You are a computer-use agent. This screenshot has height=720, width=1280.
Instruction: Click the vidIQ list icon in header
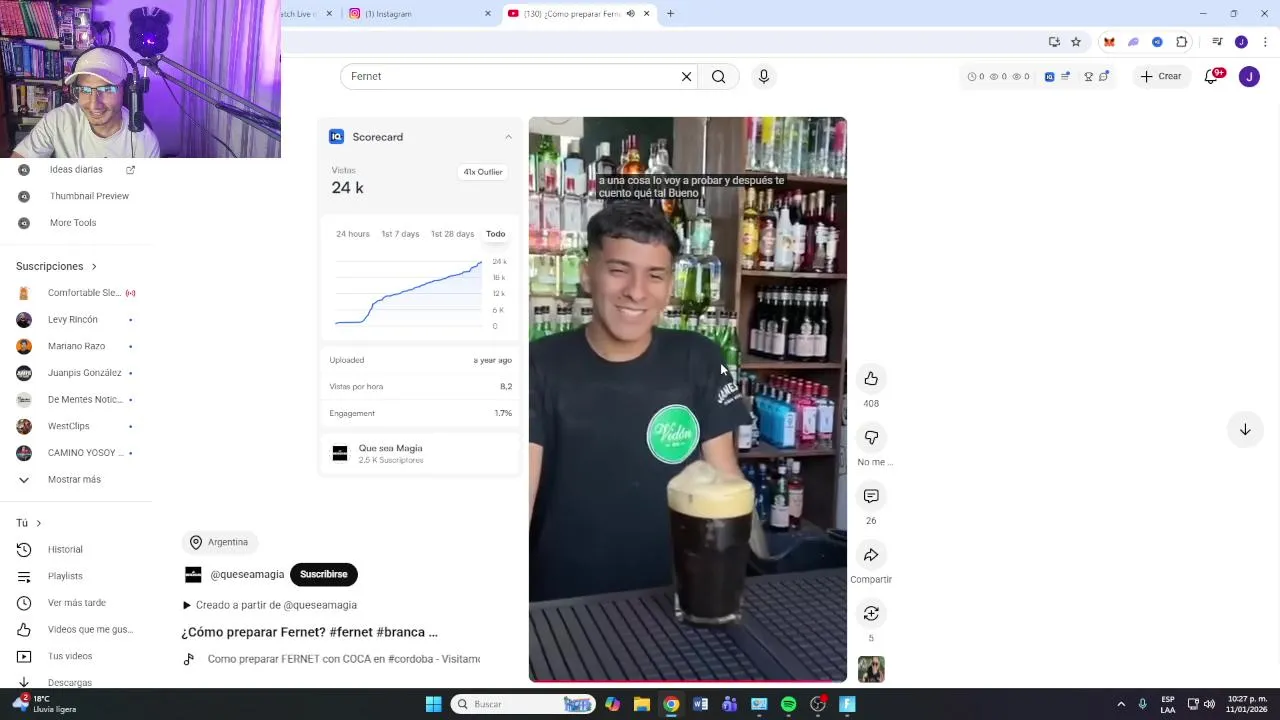[x=1065, y=76]
